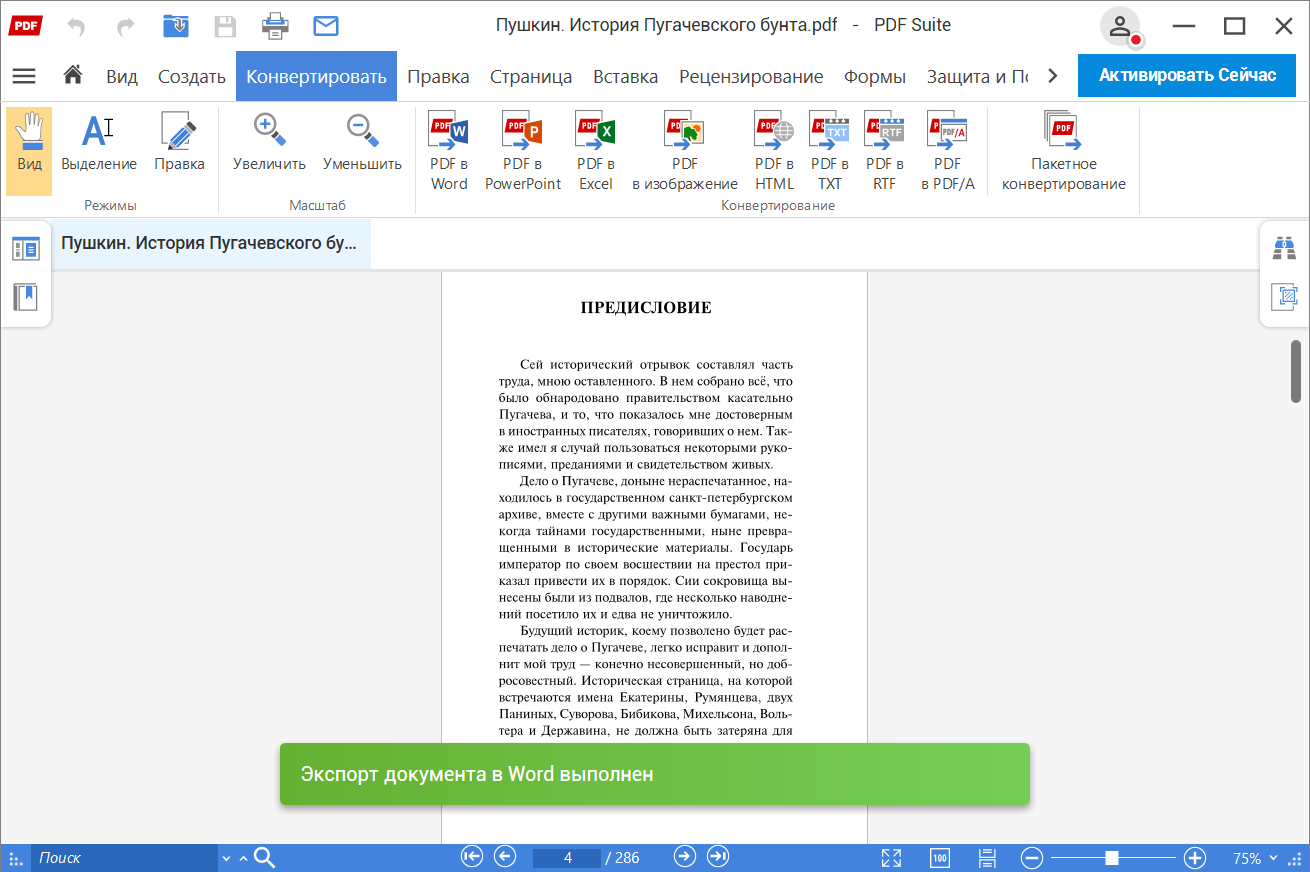Screen dimensions: 1310x872
Task: Activate the snapshot selection tool
Action: click(1284, 296)
